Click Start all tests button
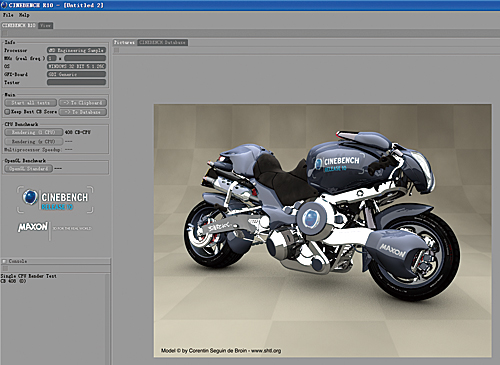This screenshot has width=500, height=365. point(31,103)
